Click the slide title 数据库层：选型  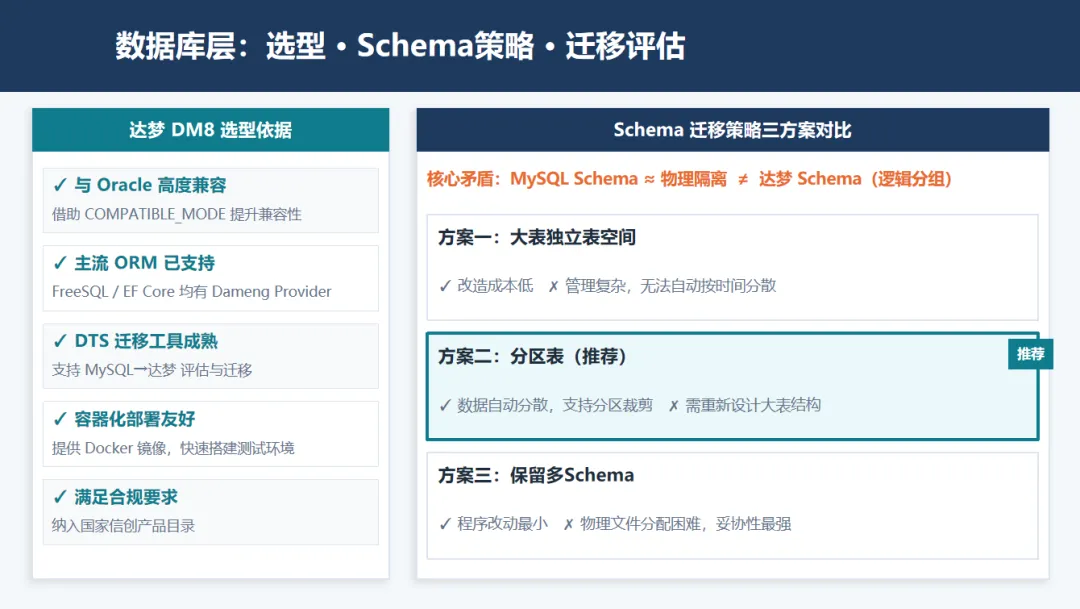point(400,46)
